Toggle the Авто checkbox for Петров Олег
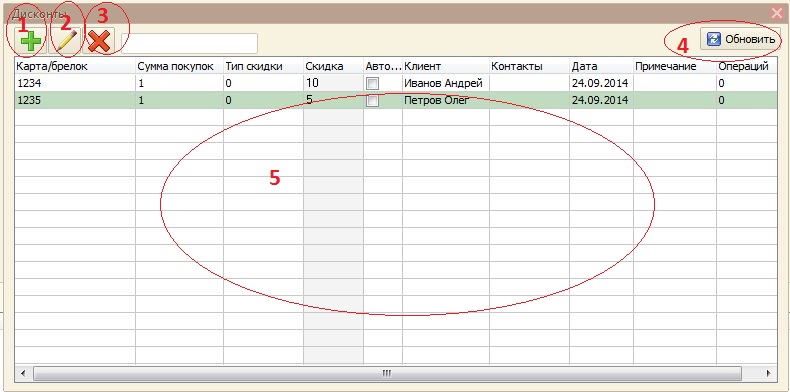 pyautogui.click(x=372, y=101)
